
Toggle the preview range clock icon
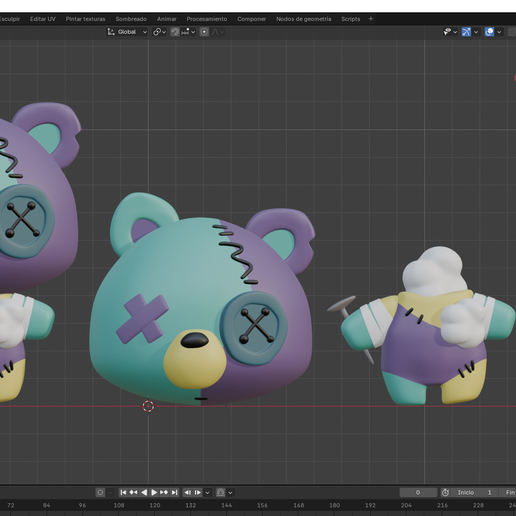point(445,492)
